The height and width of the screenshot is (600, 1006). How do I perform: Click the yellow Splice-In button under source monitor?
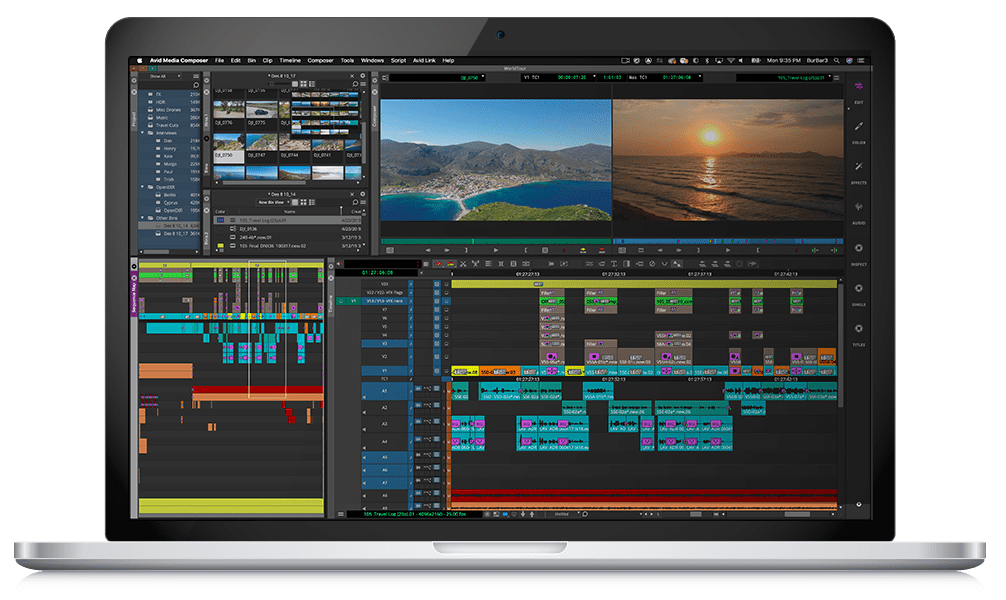[x=583, y=250]
